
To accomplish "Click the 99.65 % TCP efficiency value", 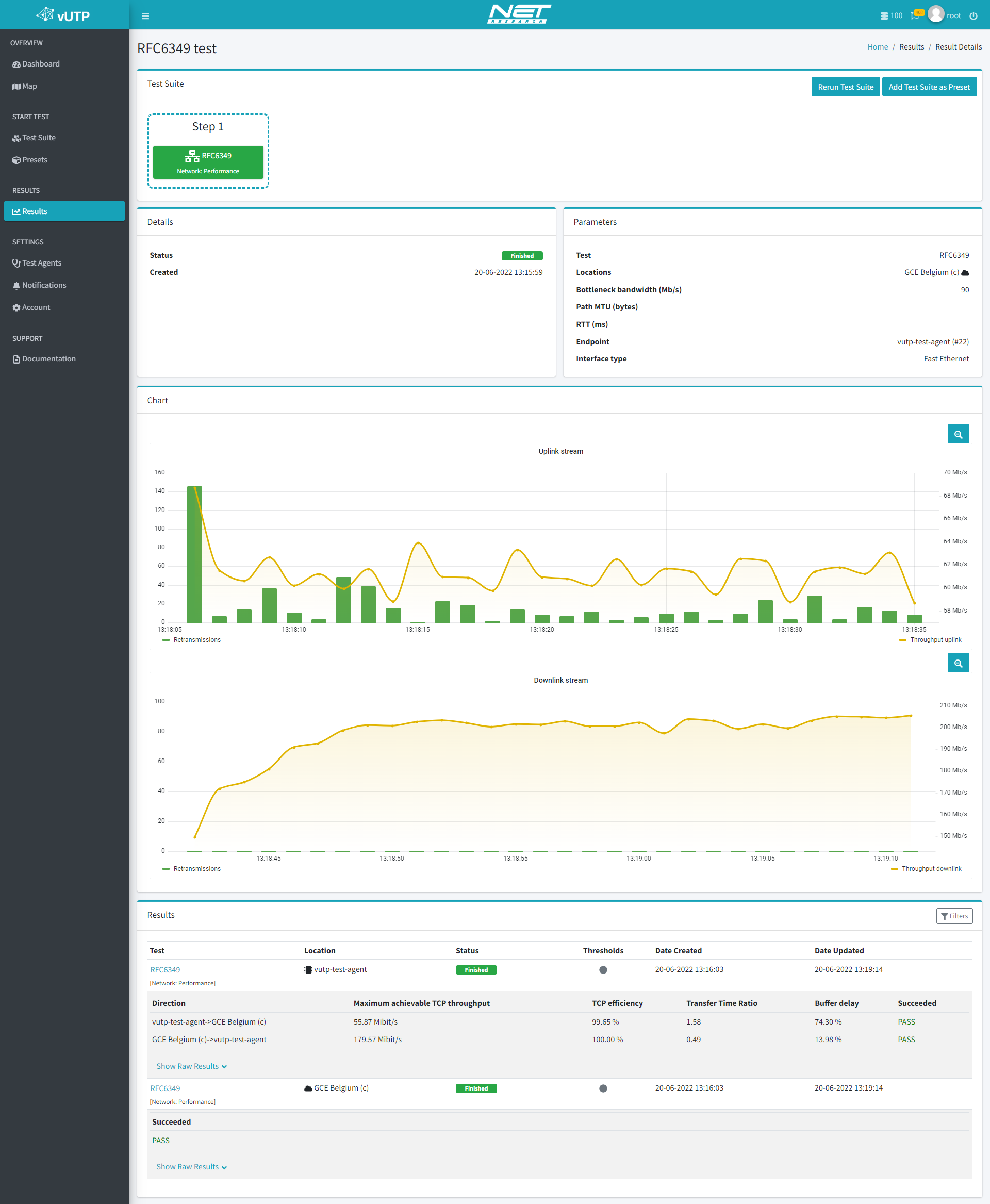I will click(x=605, y=1022).
